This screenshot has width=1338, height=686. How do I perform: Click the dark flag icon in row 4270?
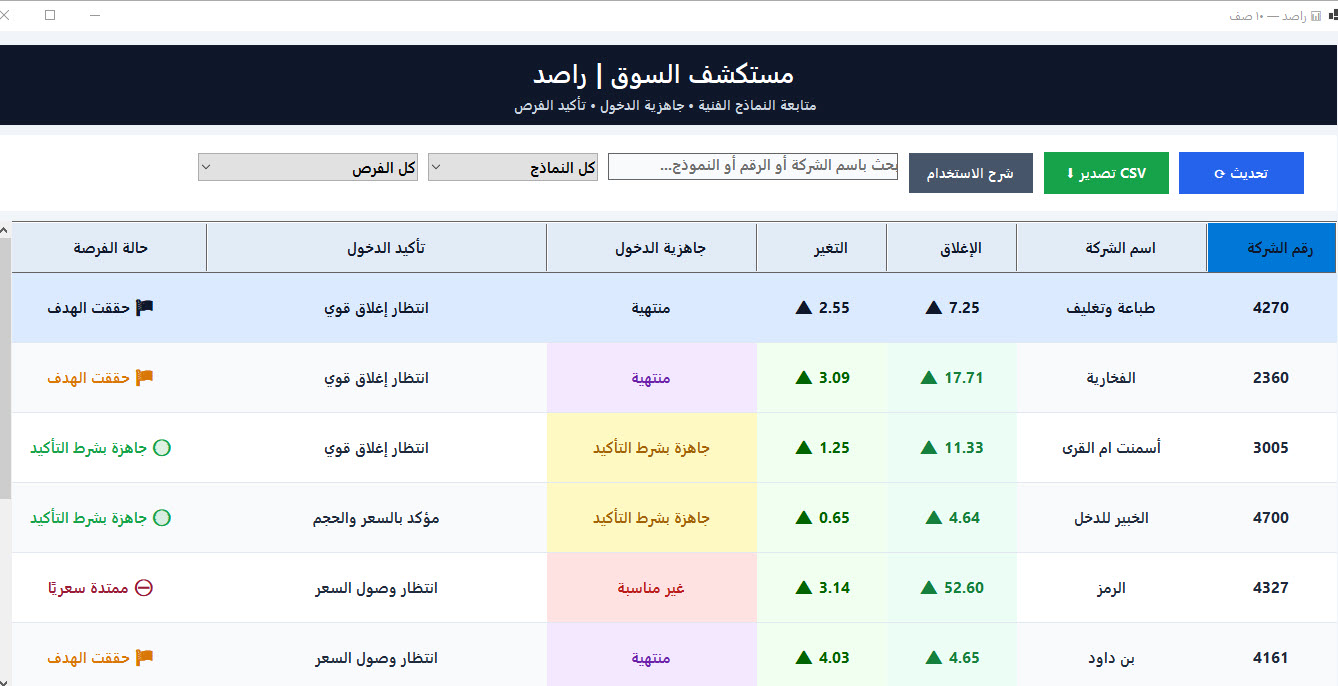pos(145,308)
